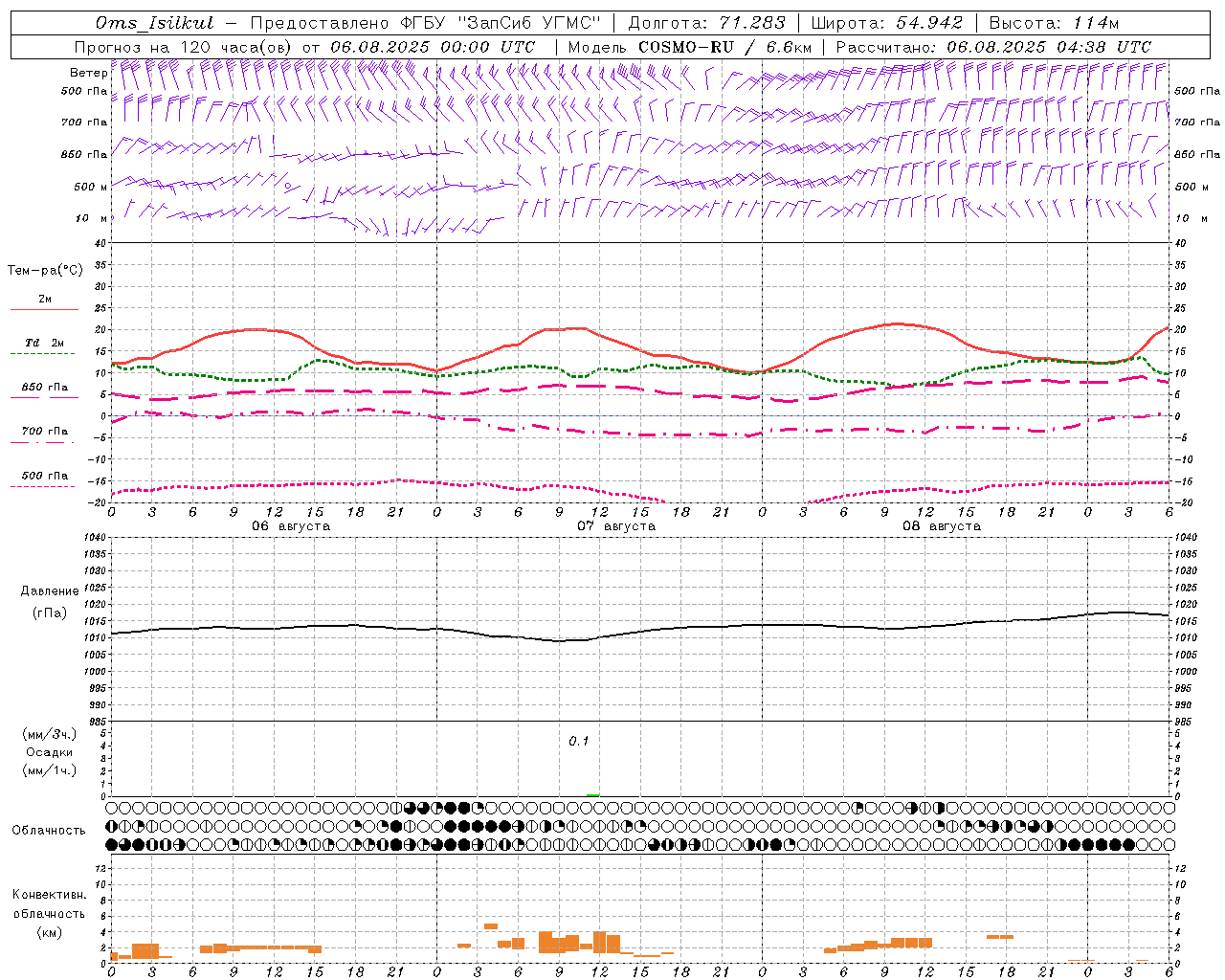This screenshot has height=980, width=1225.
Task: Click the (мм/1ч.) precipitation unit label
Action: pos(50,770)
